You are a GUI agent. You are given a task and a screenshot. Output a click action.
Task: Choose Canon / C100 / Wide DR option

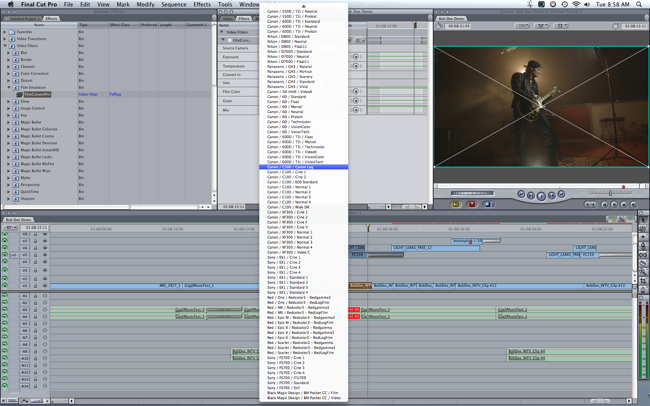(303, 207)
